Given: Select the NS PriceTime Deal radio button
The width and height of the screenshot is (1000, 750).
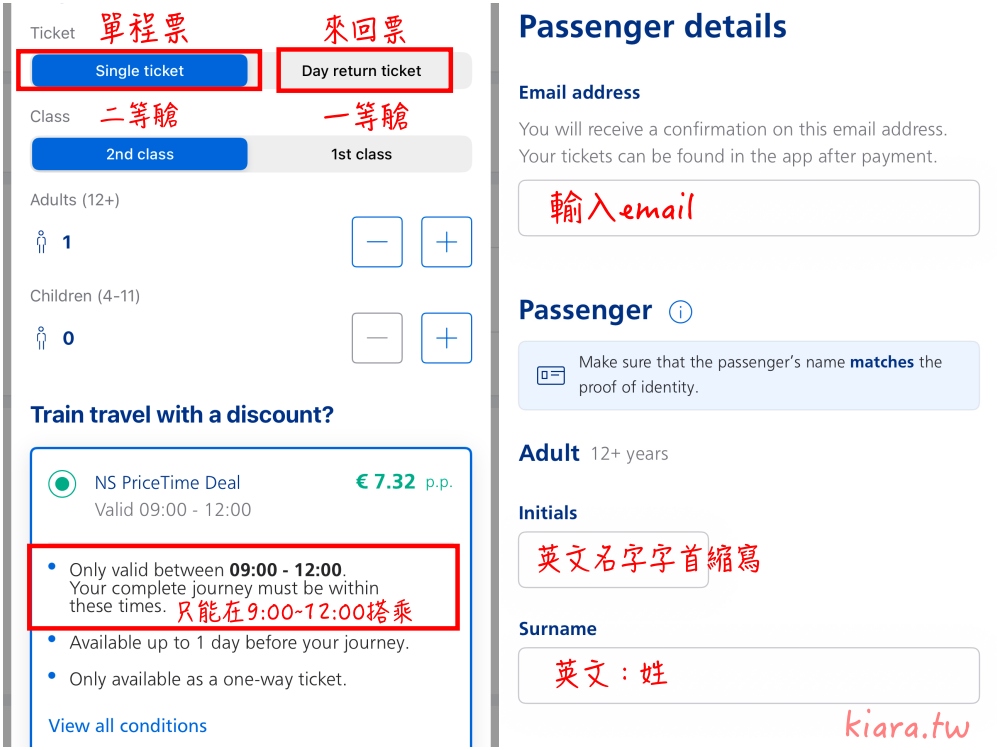Looking at the screenshot, I should coord(62,485).
